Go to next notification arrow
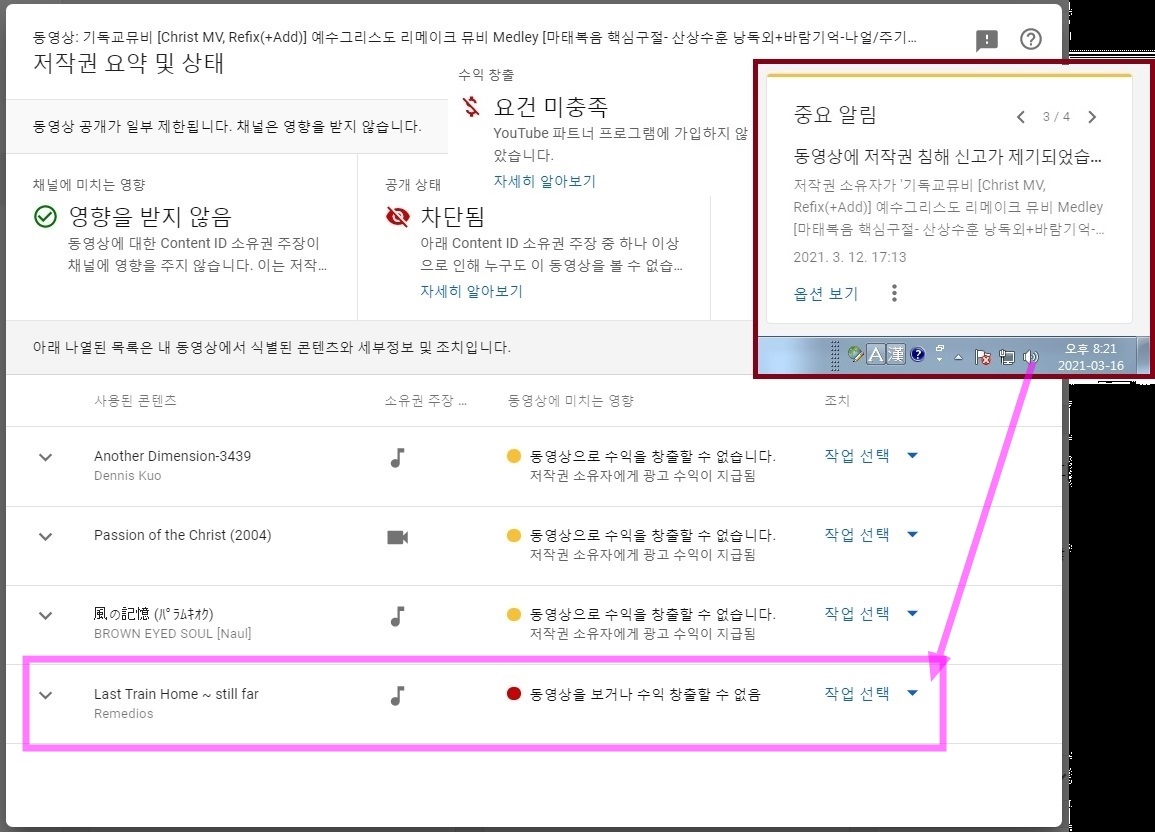This screenshot has height=832, width=1155. click(1092, 116)
